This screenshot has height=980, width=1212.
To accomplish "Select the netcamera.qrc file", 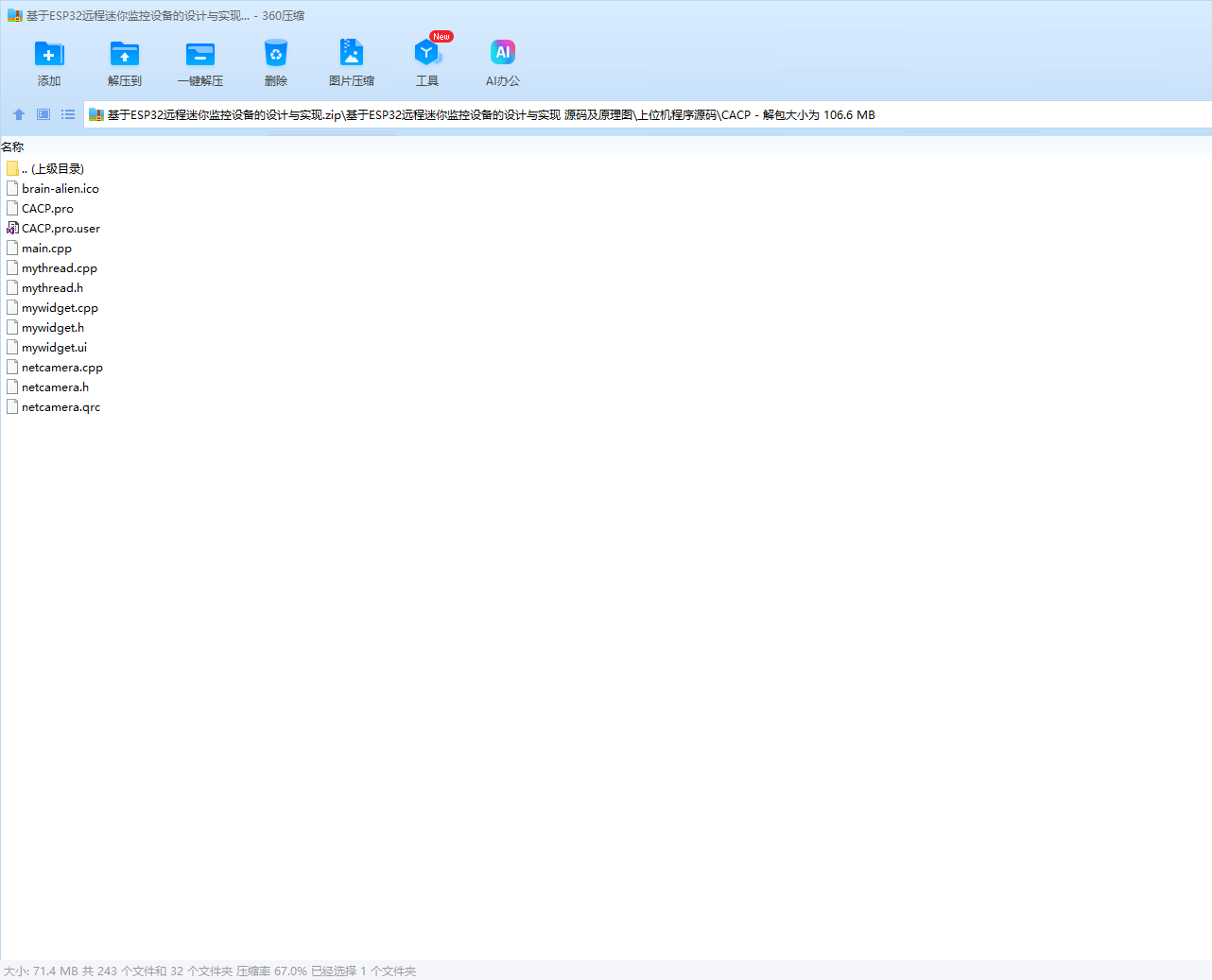I will click(x=61, y=407).
